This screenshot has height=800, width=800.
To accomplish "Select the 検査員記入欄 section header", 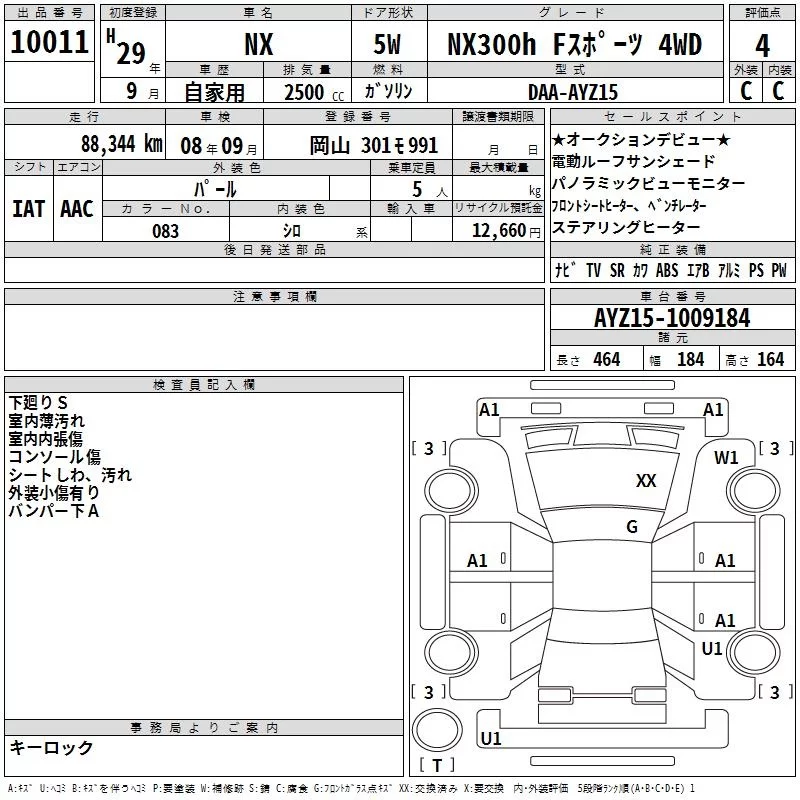I will pyautogui.click(x=204, y=385).
